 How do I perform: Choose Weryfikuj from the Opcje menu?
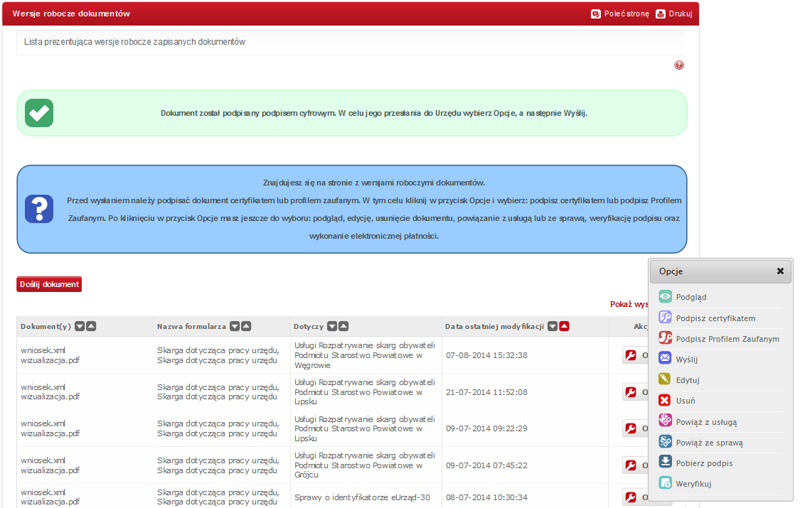click(x=693, y=484)
